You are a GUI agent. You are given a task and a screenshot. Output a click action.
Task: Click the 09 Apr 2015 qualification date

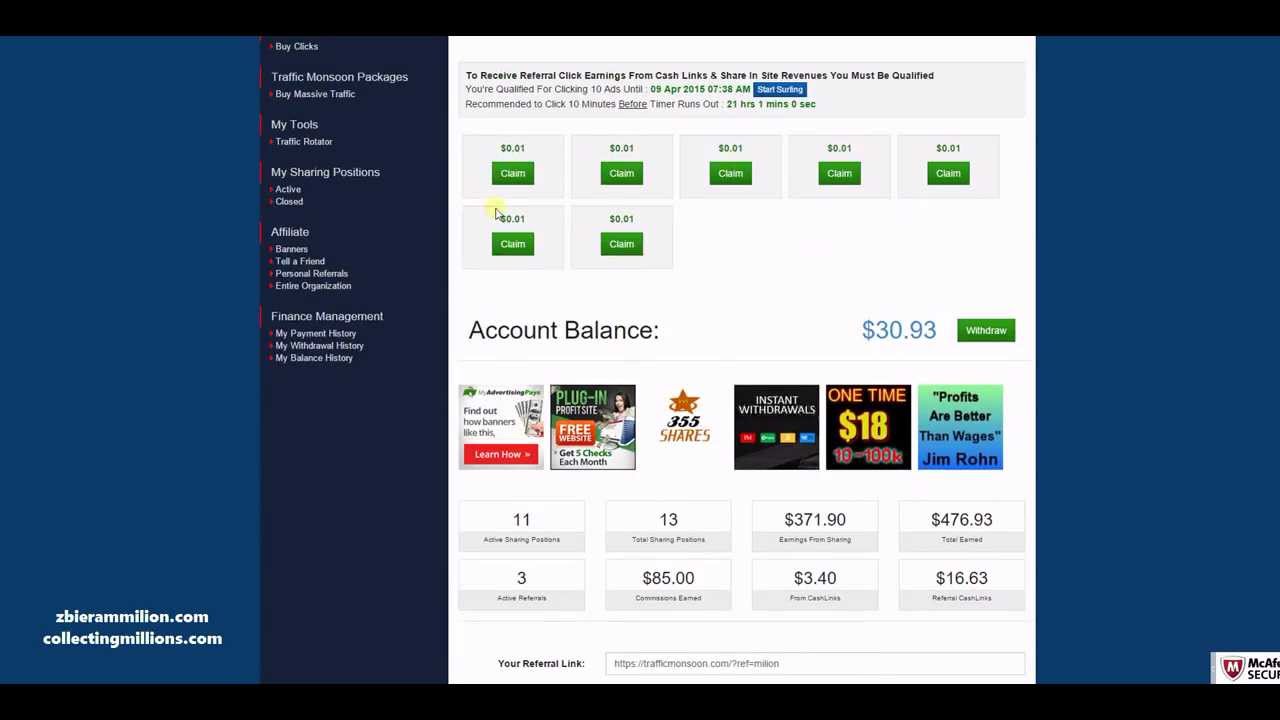click(700, 90)
